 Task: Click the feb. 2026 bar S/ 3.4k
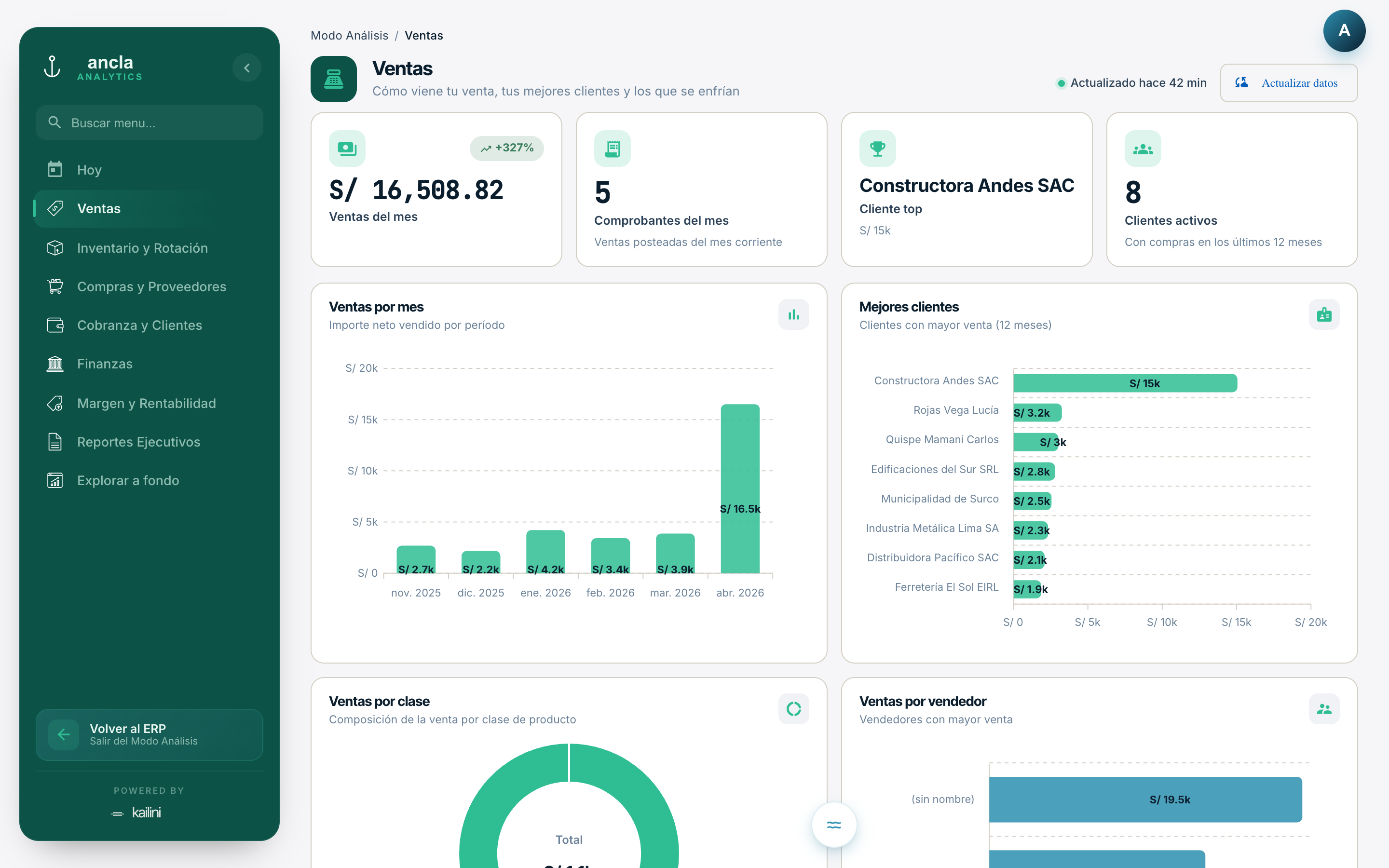(610, 556)
